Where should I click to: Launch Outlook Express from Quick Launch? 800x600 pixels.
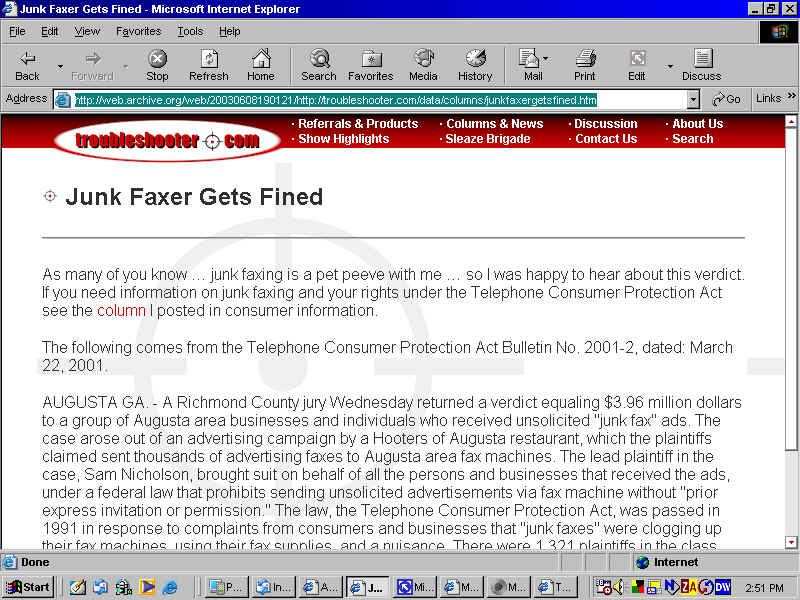(x=101, y=587)
